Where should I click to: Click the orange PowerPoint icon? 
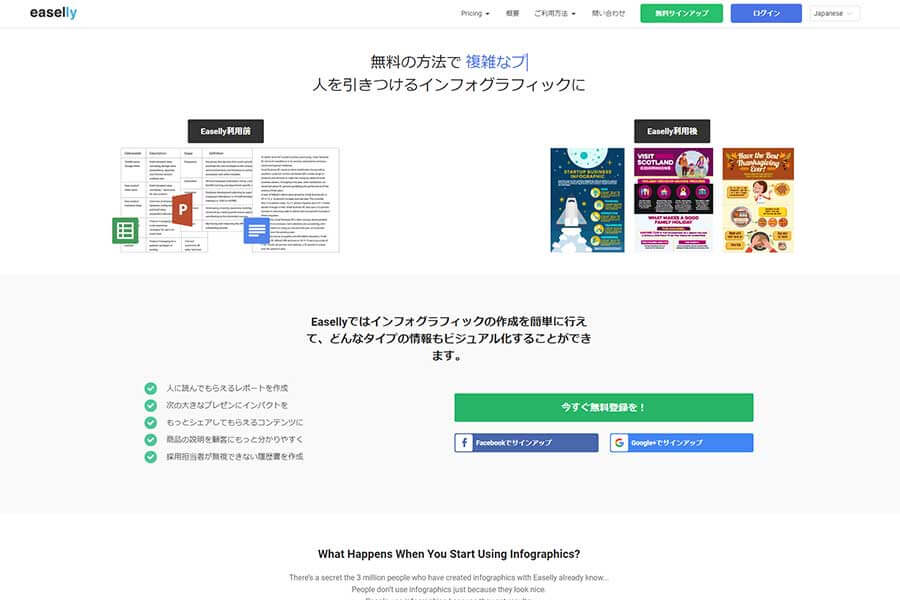click(x=183, y=209)
